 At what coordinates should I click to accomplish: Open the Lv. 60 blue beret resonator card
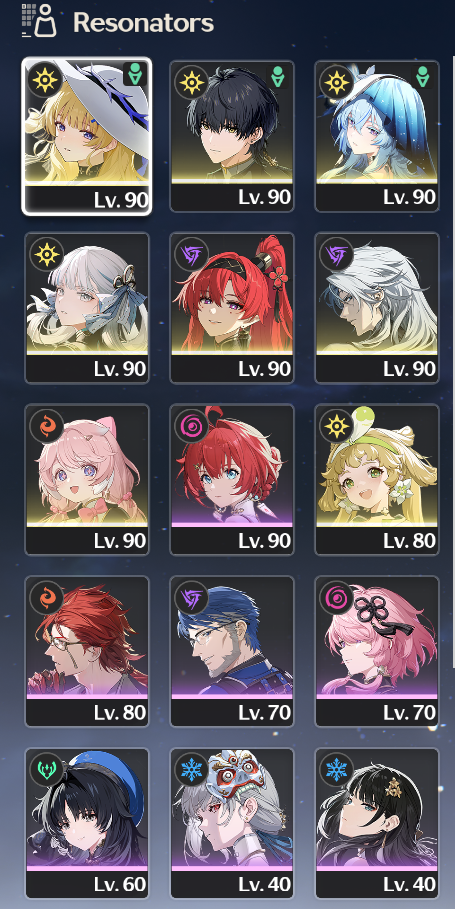(87, 823)
